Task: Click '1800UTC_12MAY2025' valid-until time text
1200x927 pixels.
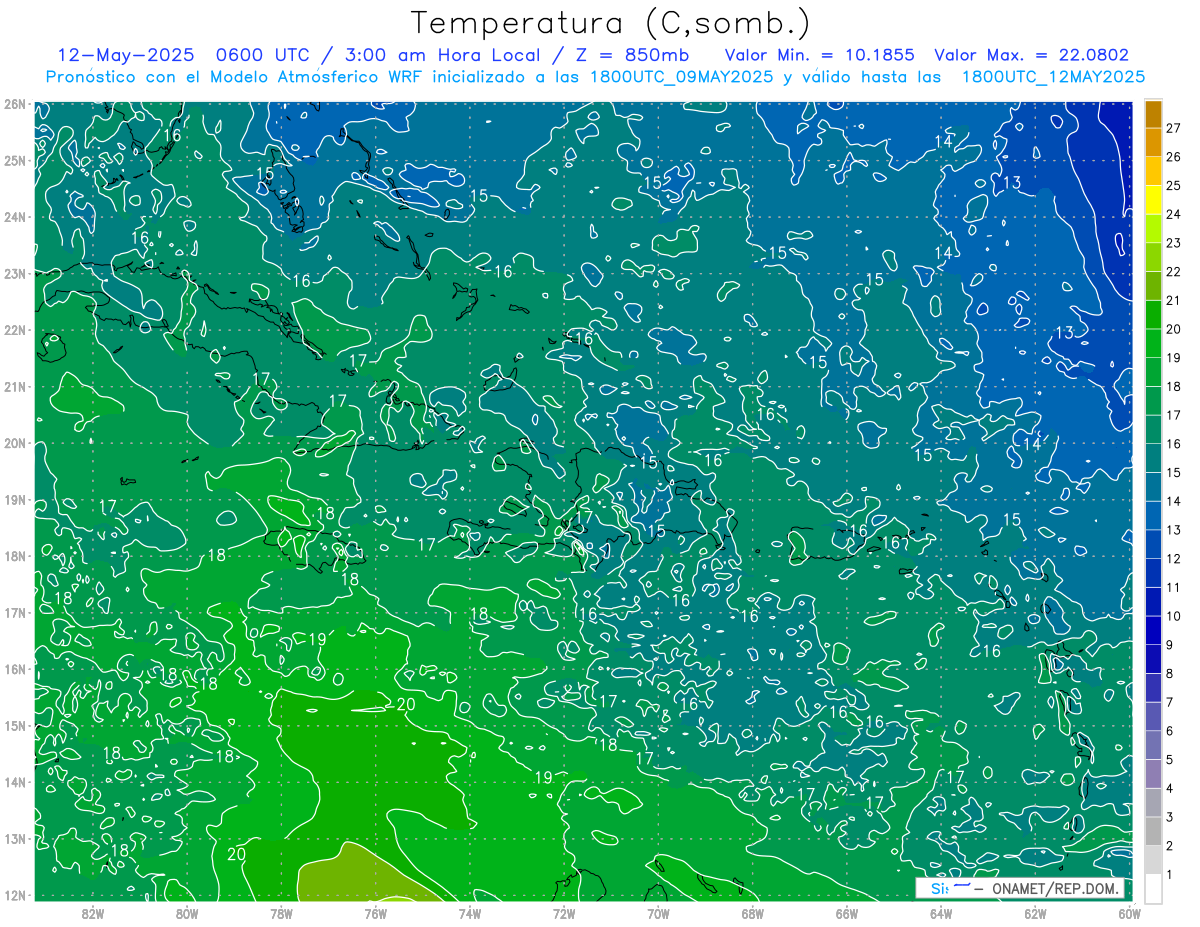Action: pyautogui.click(x=1053, y=77)
